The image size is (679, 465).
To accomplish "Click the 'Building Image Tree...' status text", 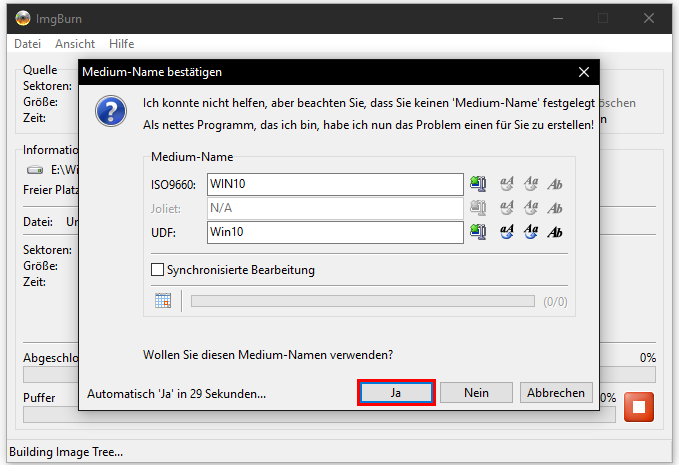I will (x=66, y=452).
